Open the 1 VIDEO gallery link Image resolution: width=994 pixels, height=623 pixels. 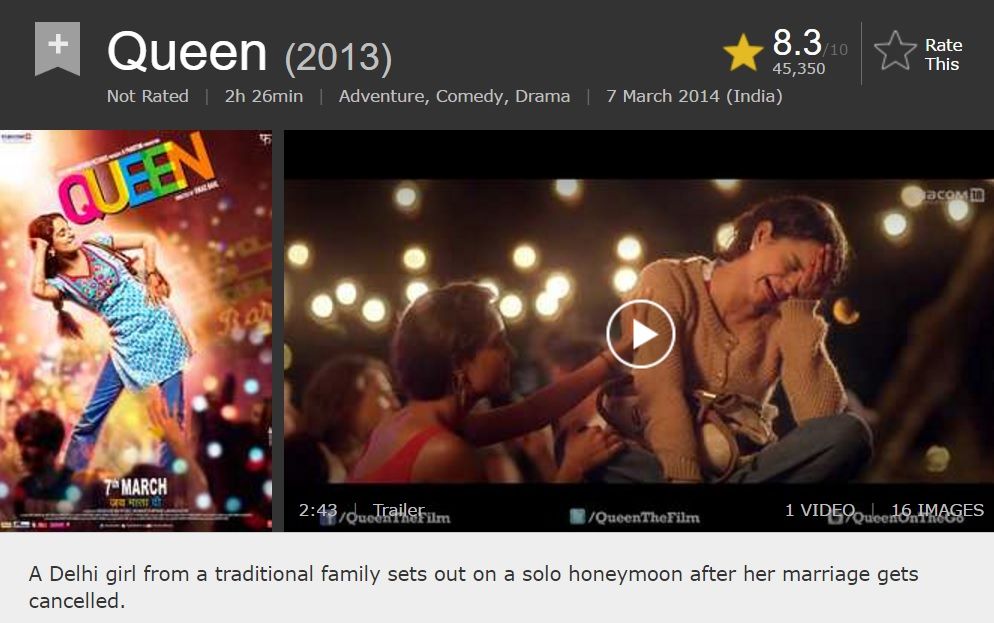[820, 510]
